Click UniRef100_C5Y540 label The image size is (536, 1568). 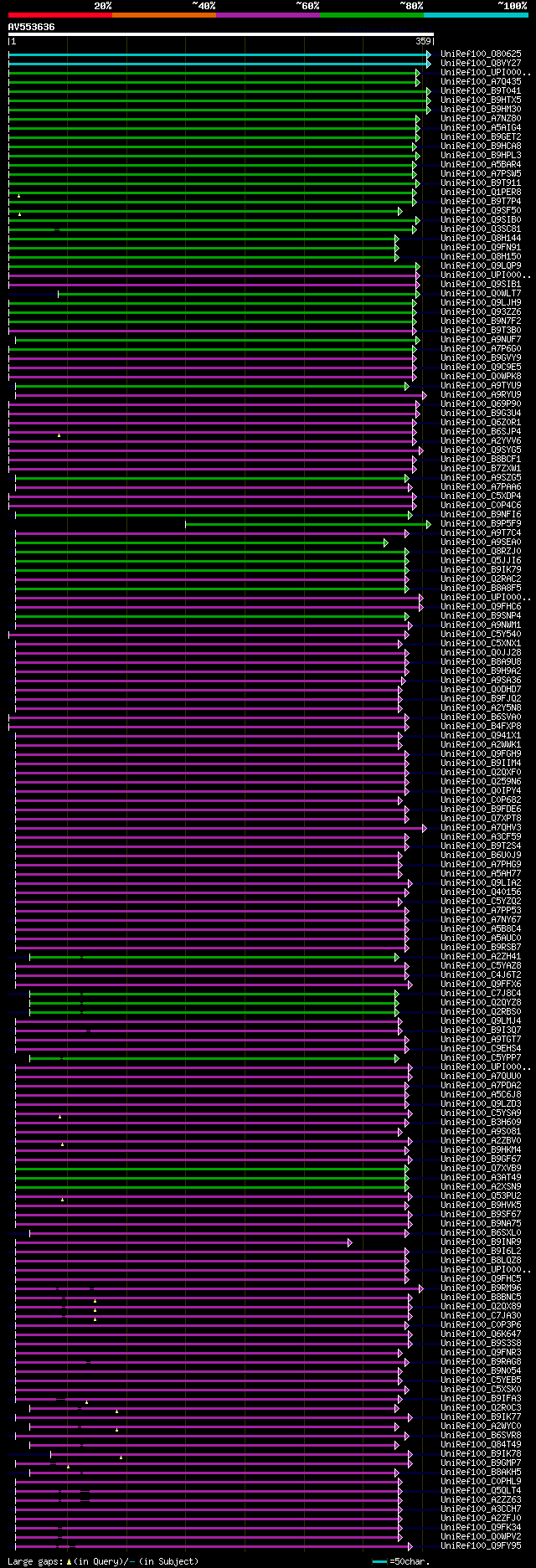481,634
